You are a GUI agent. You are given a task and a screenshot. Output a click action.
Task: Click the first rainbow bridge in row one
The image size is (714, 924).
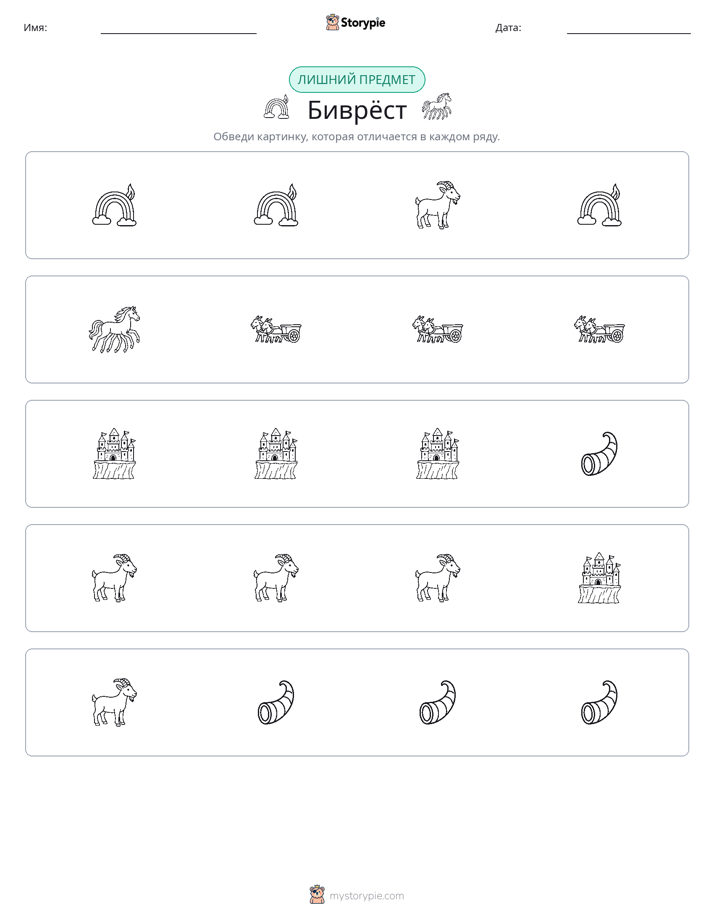[114, 205]
